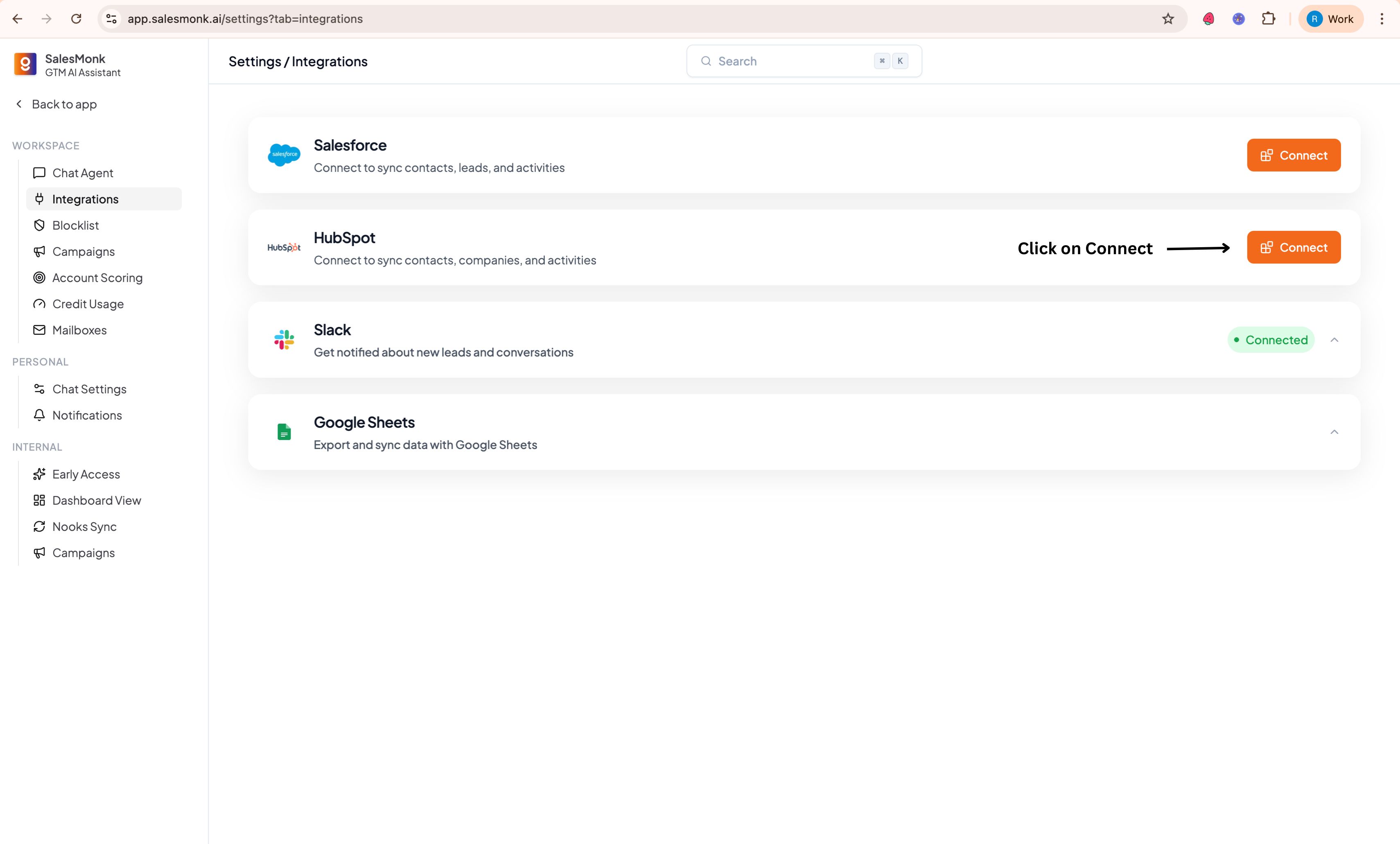The height and width of the screenshot is (844, 1400).
Task: Open Credit Usage page
Action: (88, 304)
